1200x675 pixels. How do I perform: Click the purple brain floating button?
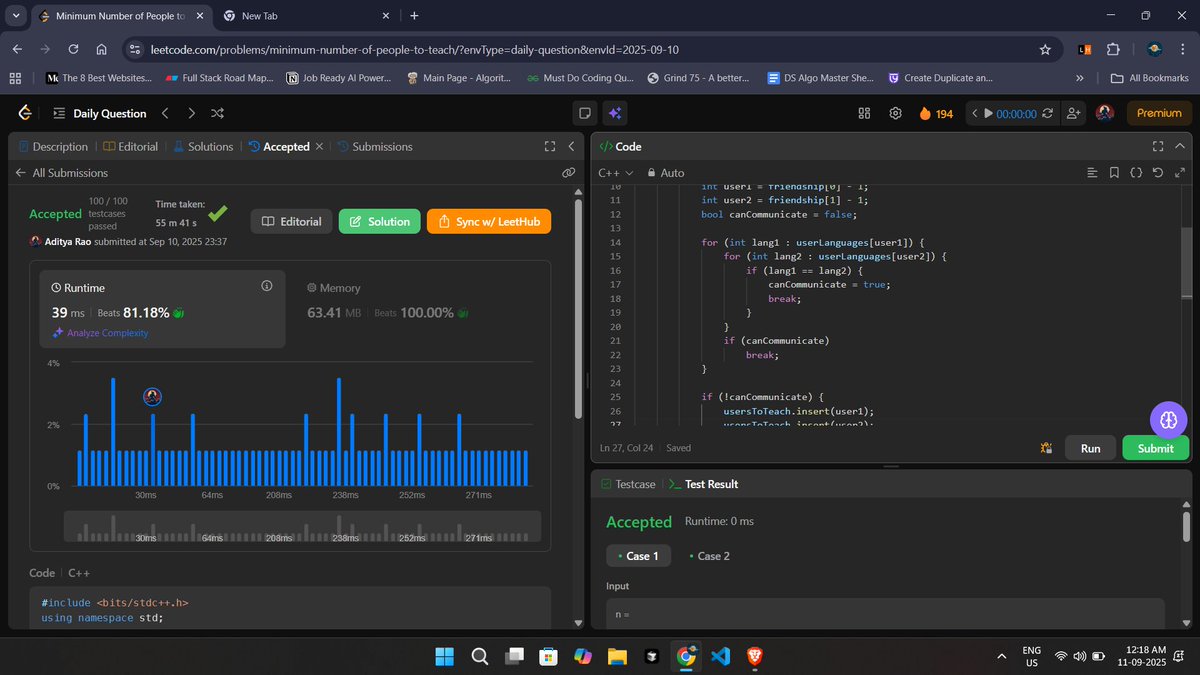(1168, 418)
